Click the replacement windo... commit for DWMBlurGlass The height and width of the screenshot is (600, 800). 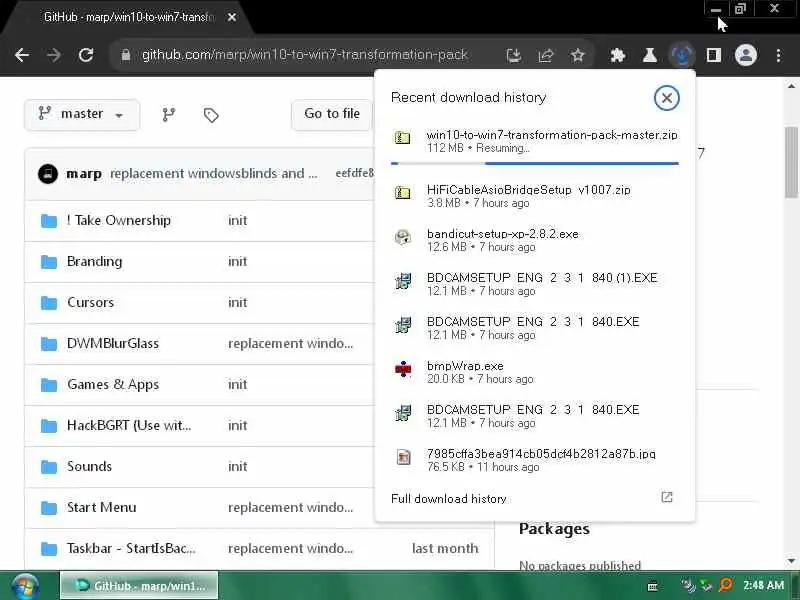290,344
